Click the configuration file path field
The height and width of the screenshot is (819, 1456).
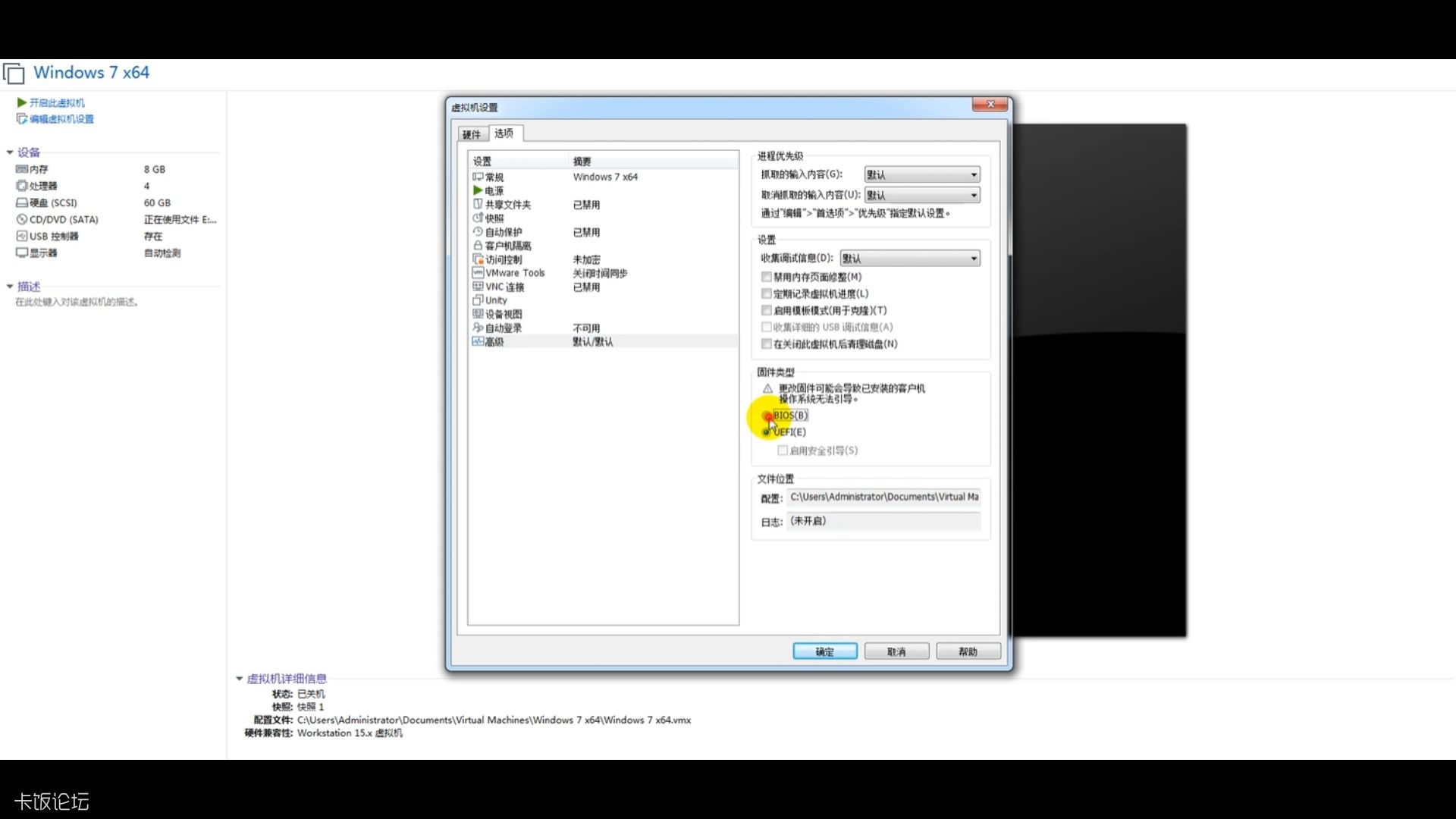click(x=883, y=497)
